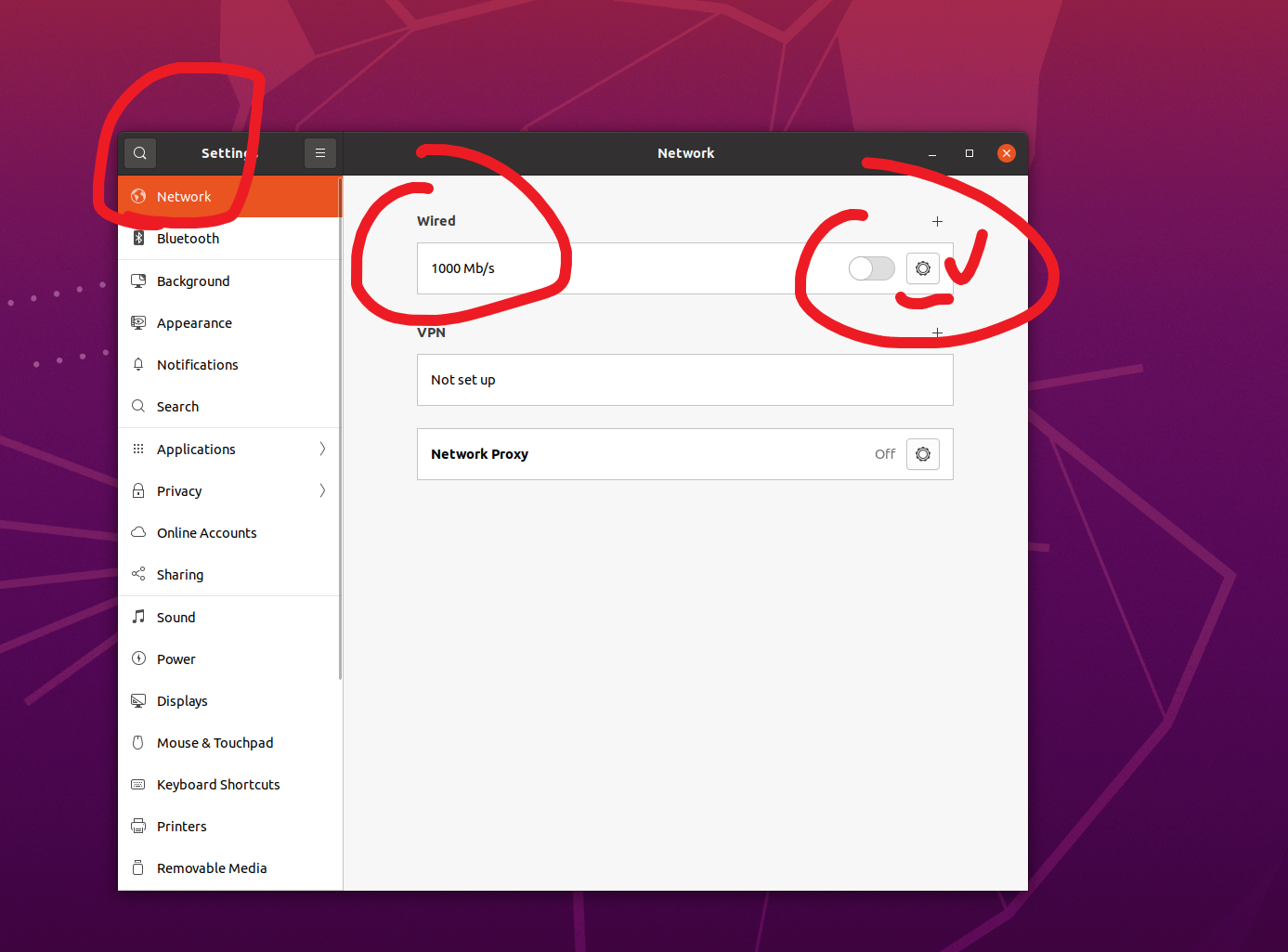Click the Printers icon in sidebar
This screenshot has height=952, width=1288.
[138, 826]
